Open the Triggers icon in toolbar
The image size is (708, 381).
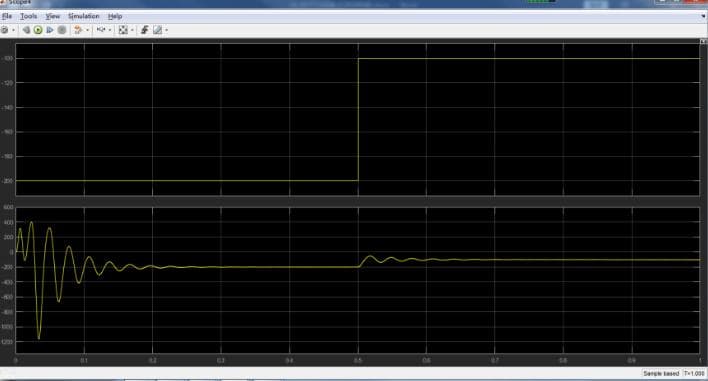tap(144, 30)
